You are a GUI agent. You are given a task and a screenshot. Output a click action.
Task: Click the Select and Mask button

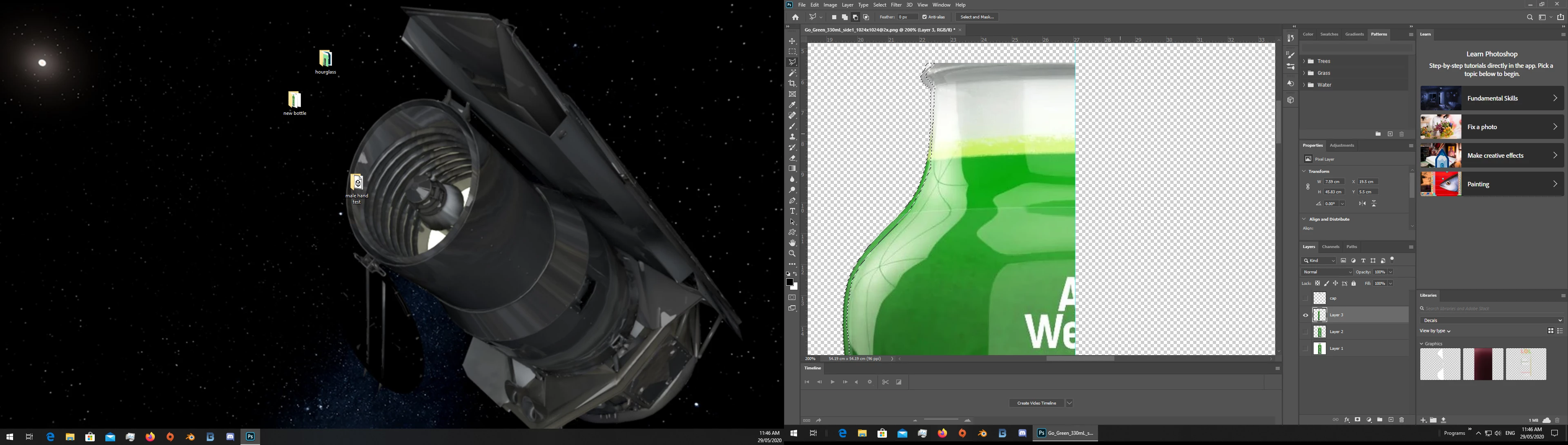(x=977, y=17)
